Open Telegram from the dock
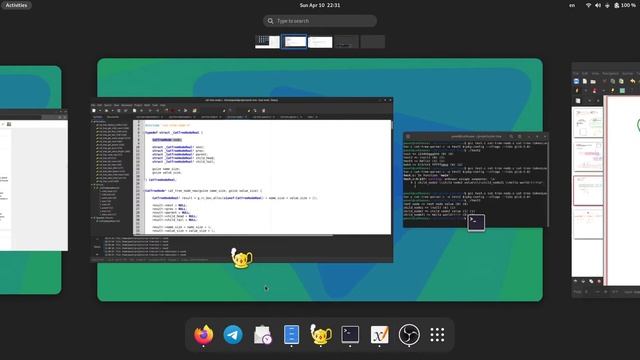640x360 pixels. [233, 335]
